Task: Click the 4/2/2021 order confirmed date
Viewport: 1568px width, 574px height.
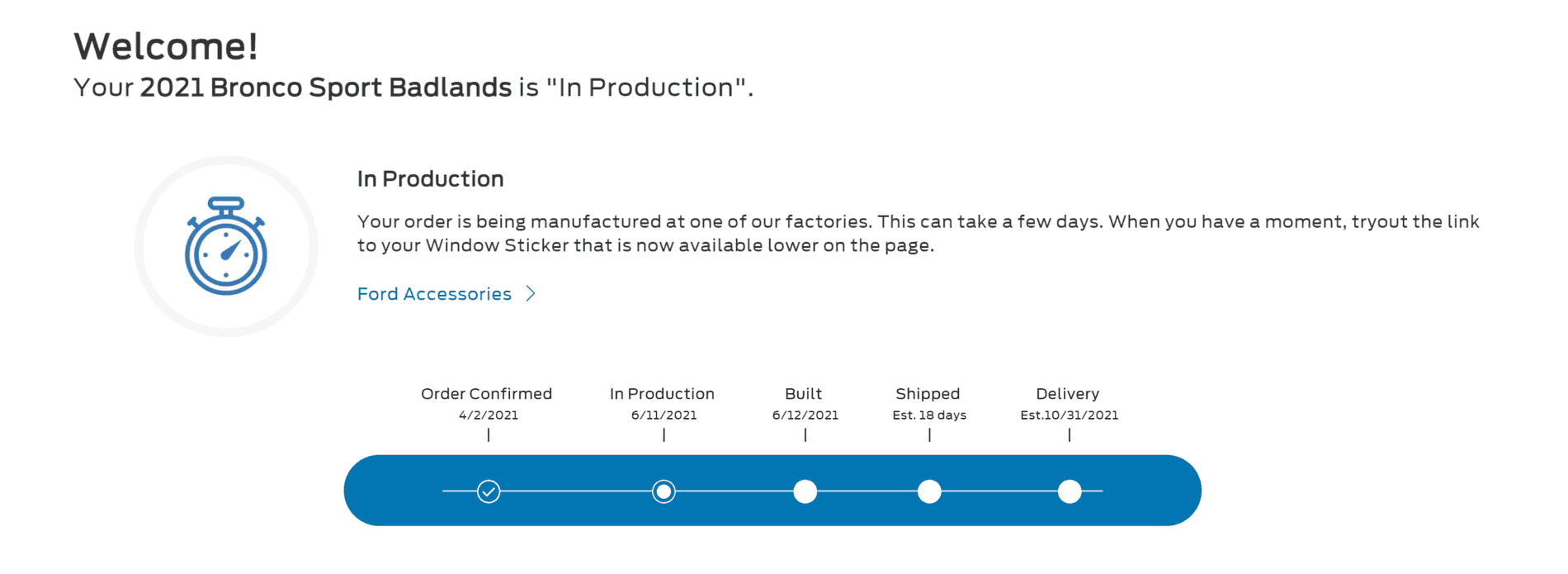Action: tap(489, 415)
